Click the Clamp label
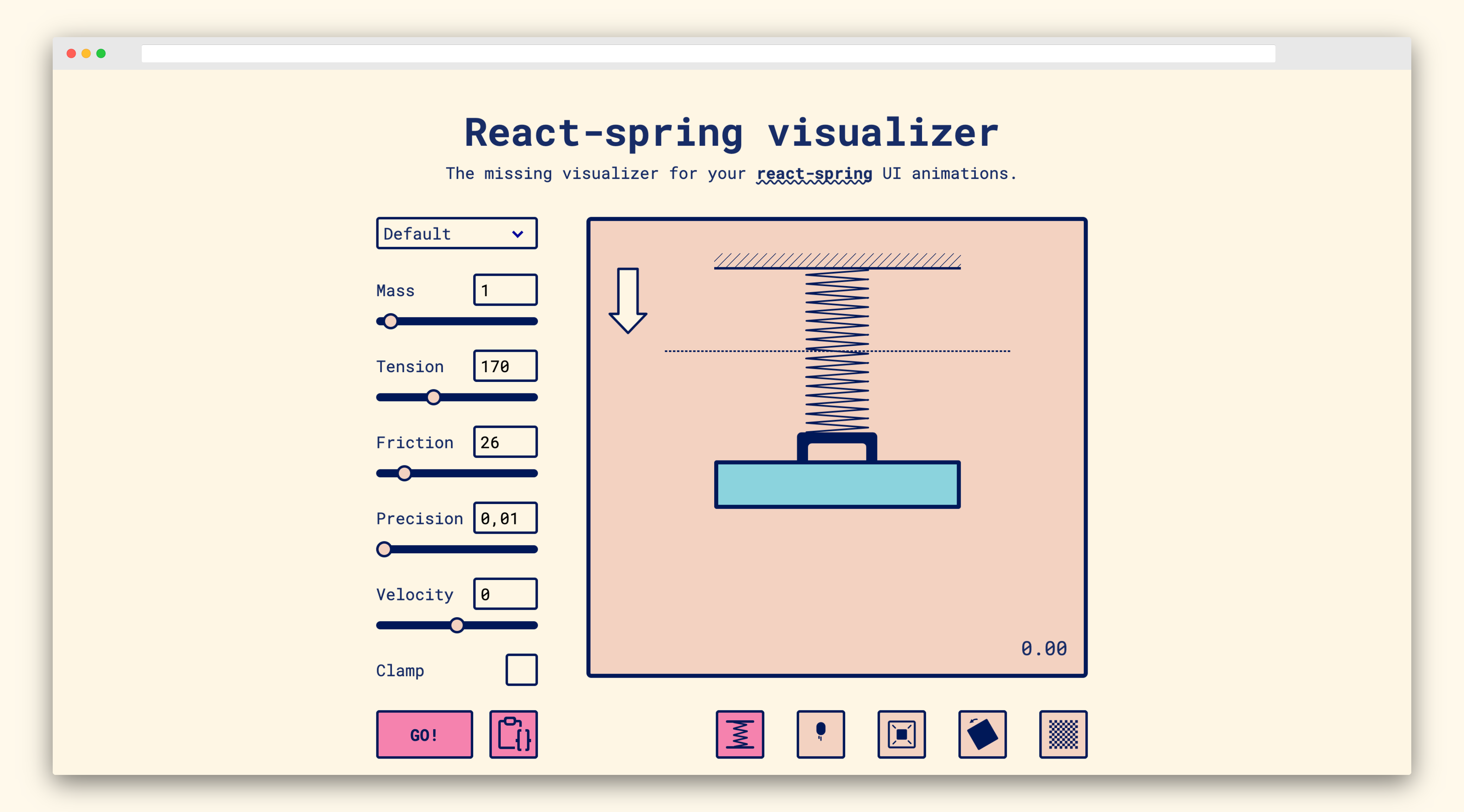This screenshot has width=1464, height=812. coord(400,671)
